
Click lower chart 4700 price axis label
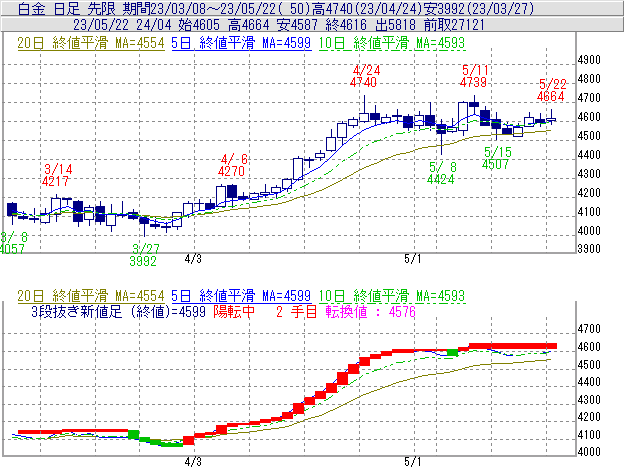[589, 329]
